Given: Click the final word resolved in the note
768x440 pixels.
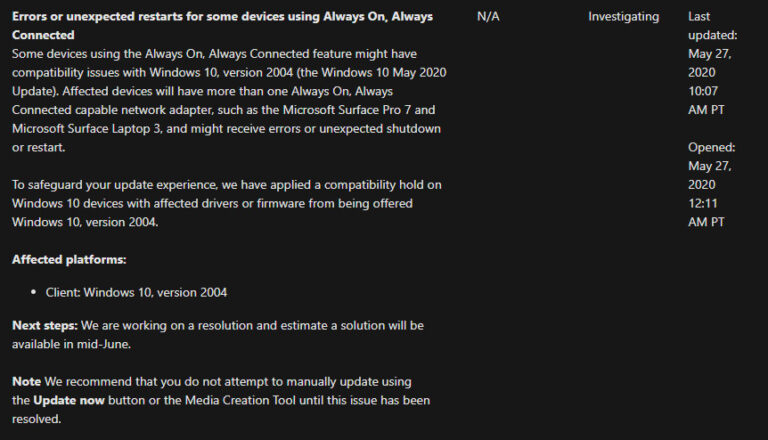Looking at the screenshot, I should point(36,419).
